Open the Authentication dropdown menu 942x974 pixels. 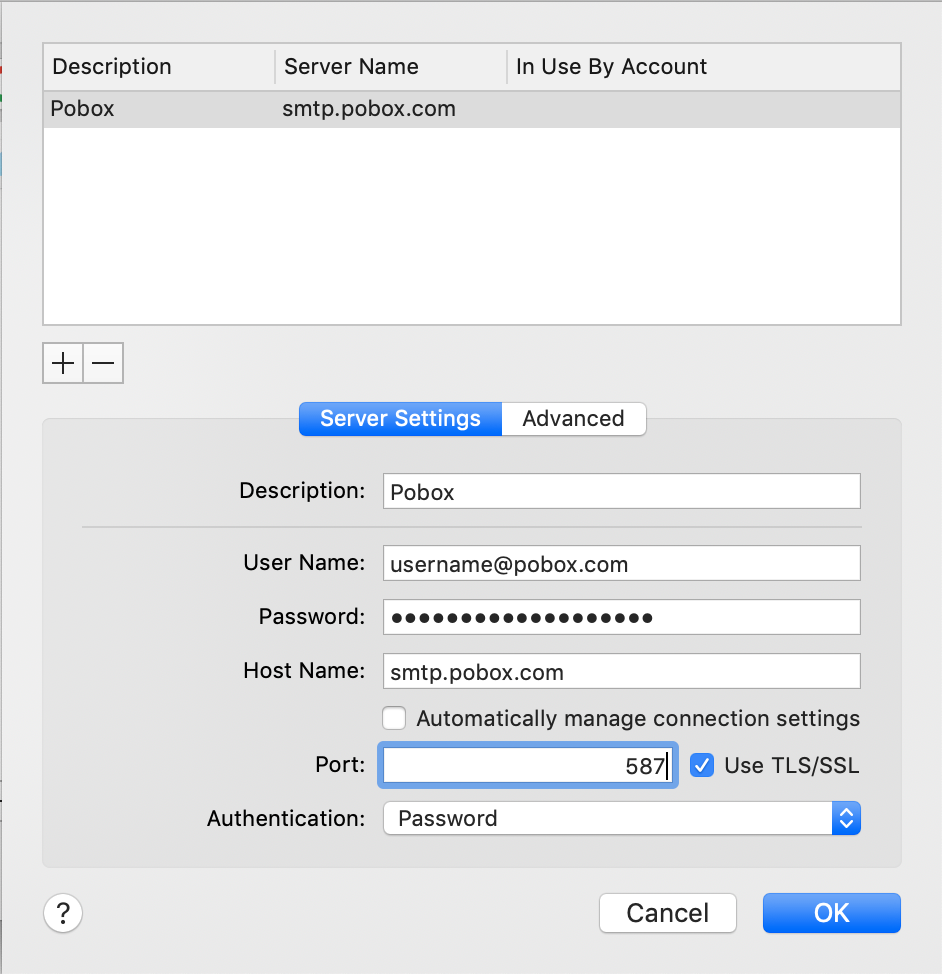(622, 818)
